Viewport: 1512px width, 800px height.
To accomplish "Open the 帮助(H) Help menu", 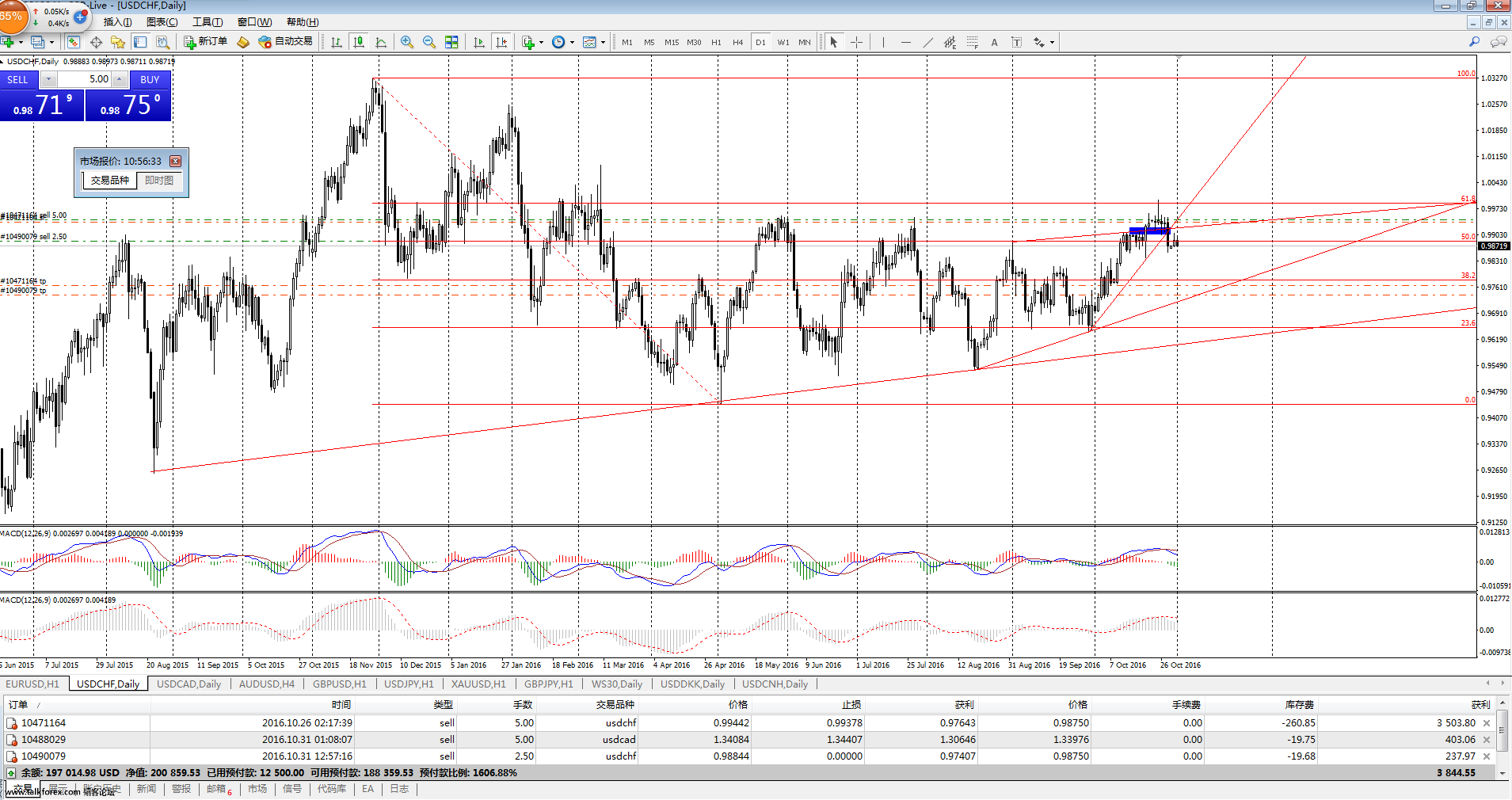I will pos(303,22).
